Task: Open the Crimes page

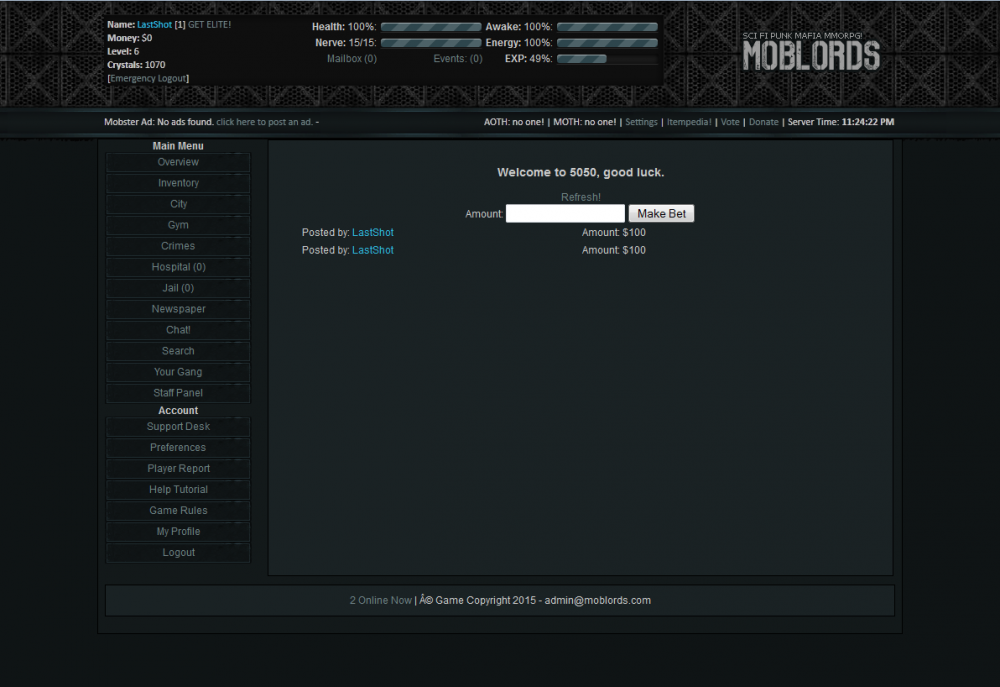Action: pyautogui.click(x=178, y=246)
